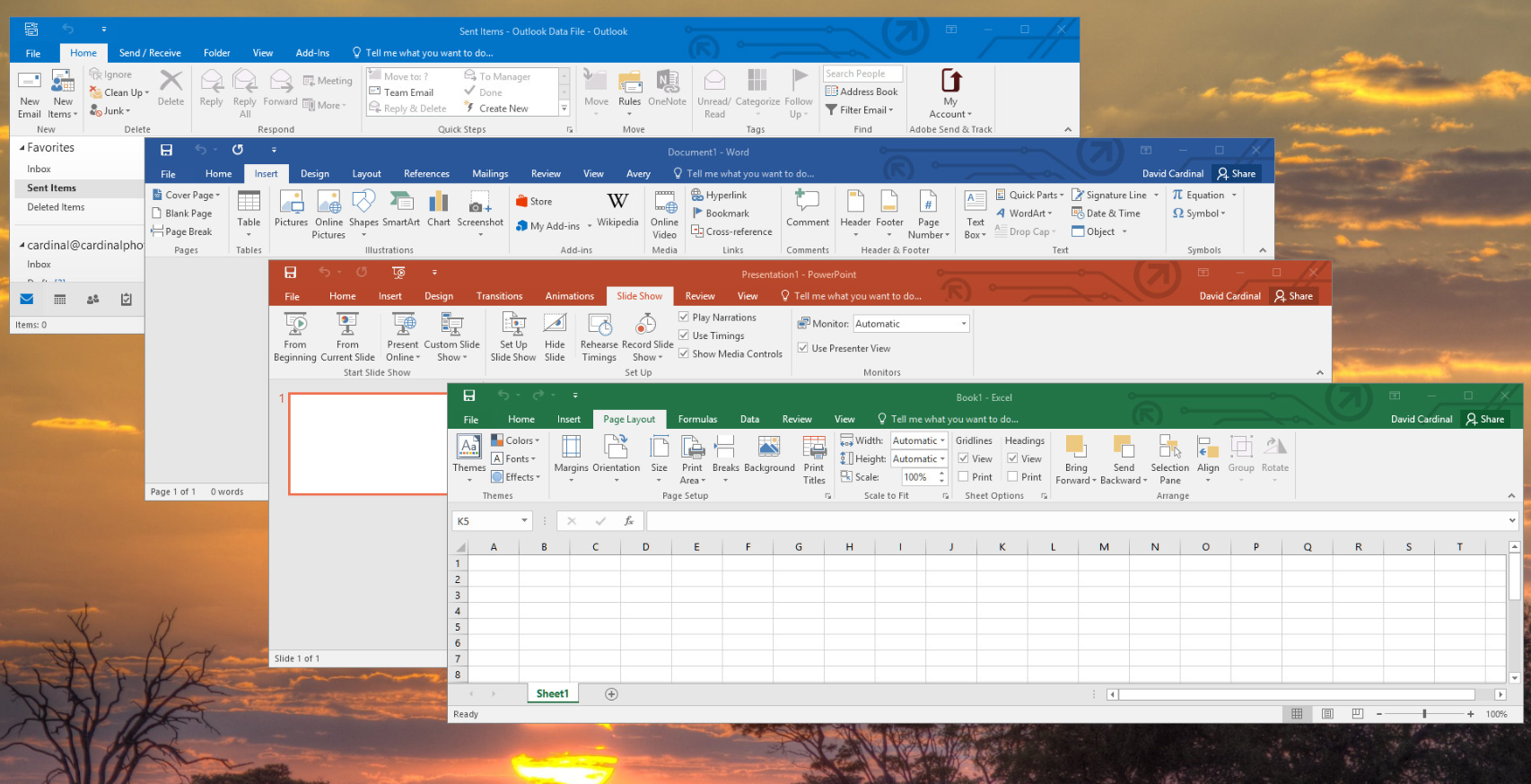1531x784 pixels.
Task: Open Colors dropdown in Excel Themes group
Action: (x=515, y=440)
